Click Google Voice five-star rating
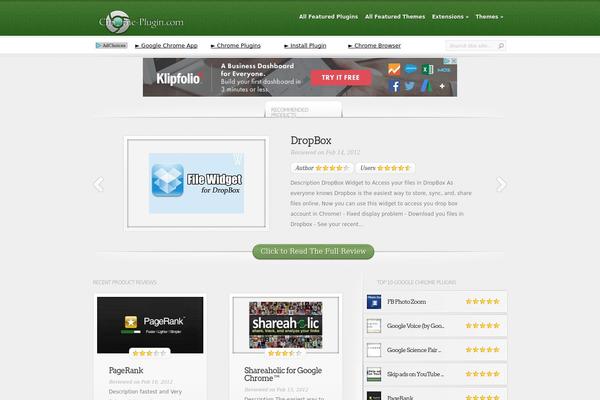This screenshot has height=400, width=600. (x=483, y=326)
